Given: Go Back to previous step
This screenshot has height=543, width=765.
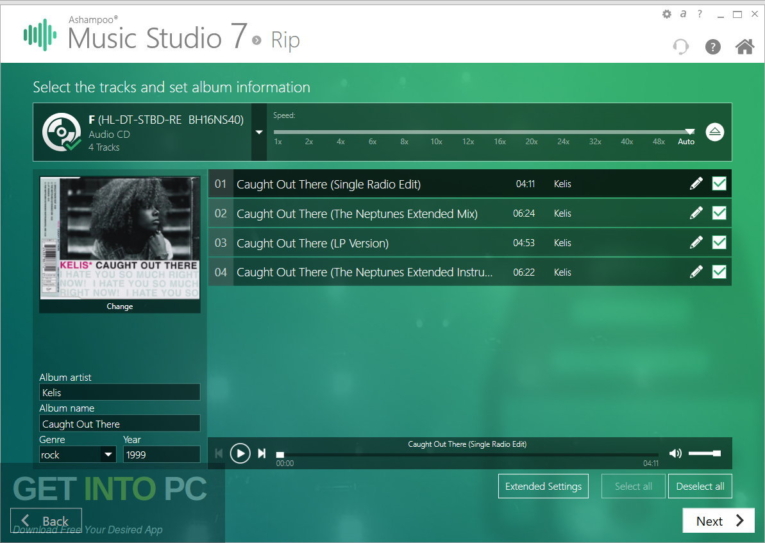Looking at the screenshot, I should 46,521.
